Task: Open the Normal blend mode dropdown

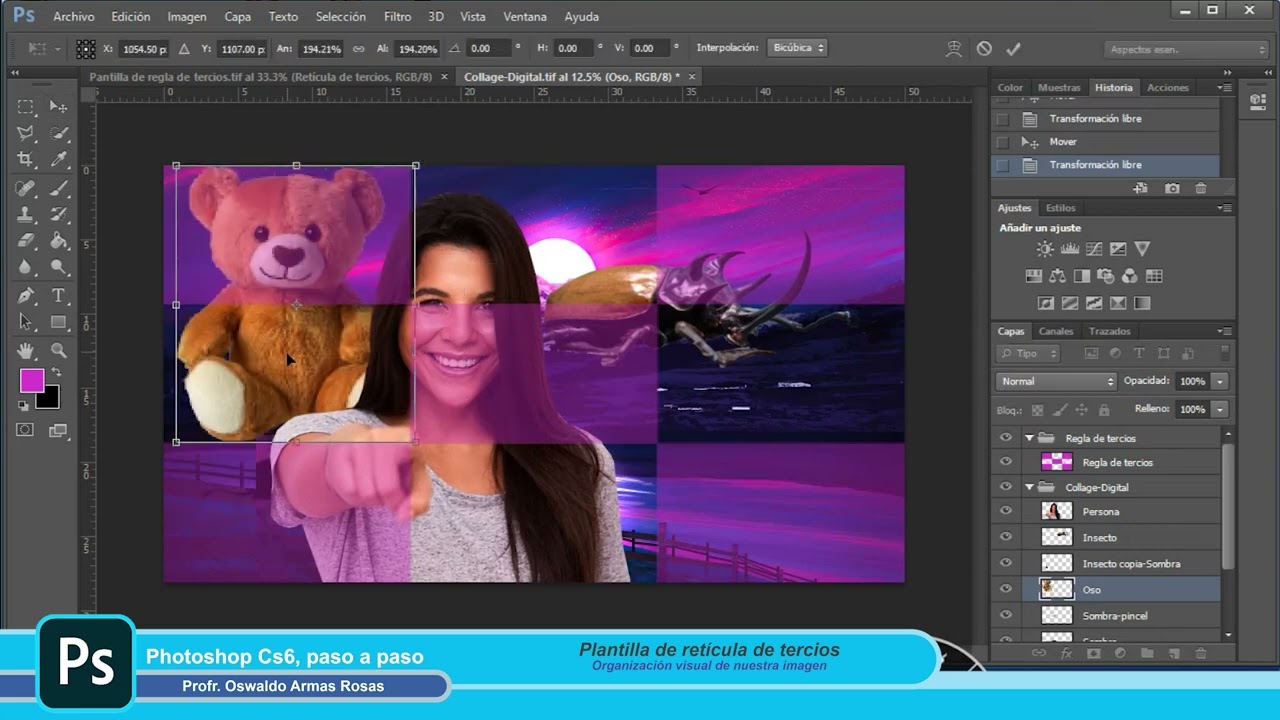Action: [1056, 381]
